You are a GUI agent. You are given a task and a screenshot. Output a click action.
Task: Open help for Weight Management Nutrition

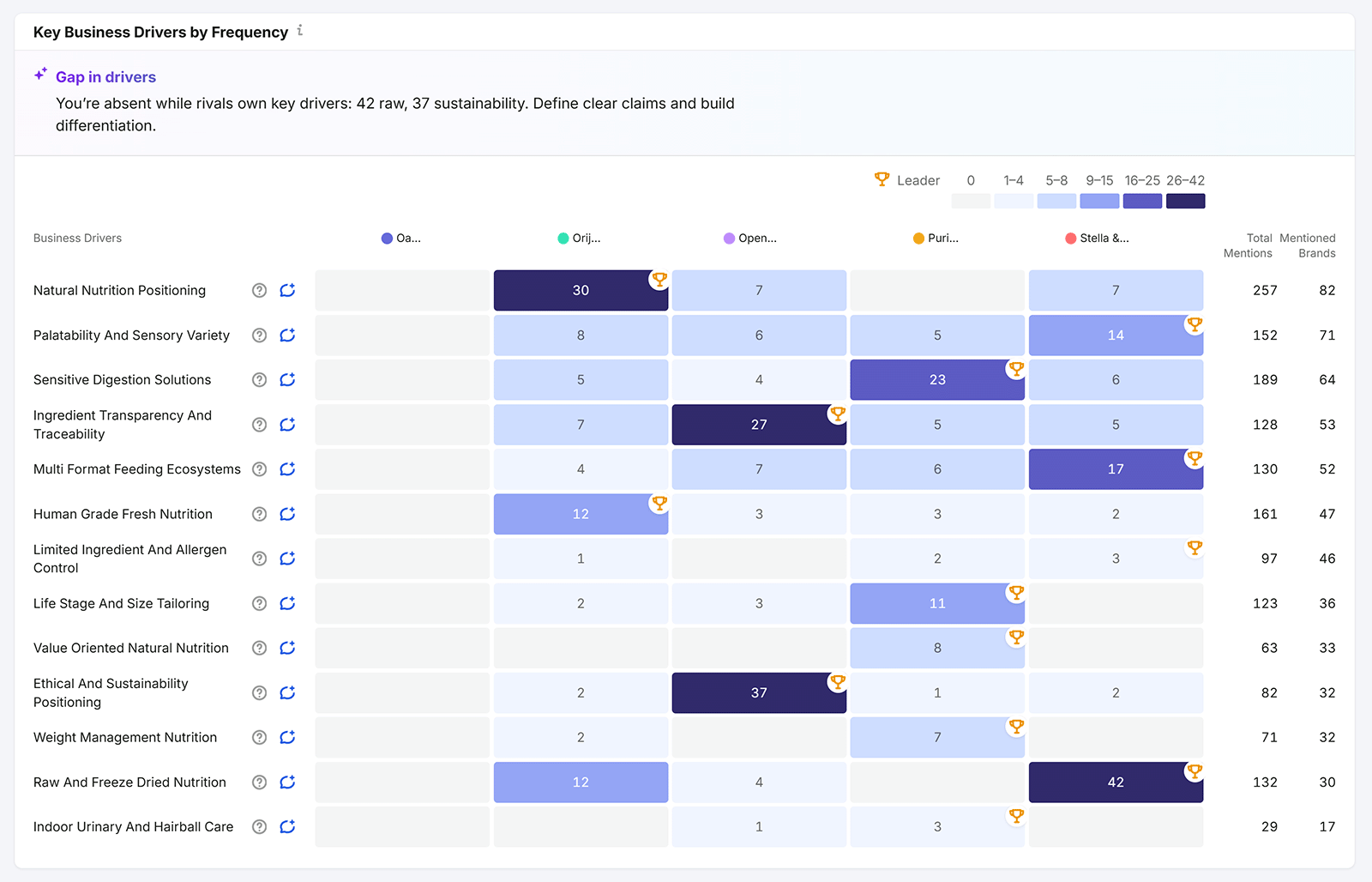coord(259,737)
